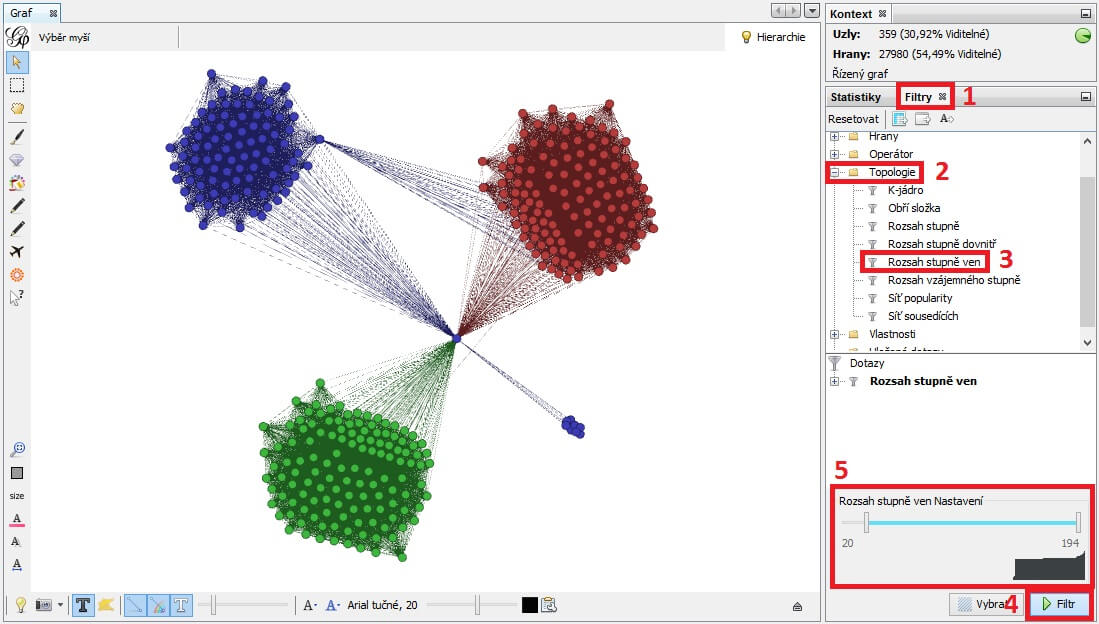Choose the Edit tool with question mark
The image size is (1099, 624).
17,298
